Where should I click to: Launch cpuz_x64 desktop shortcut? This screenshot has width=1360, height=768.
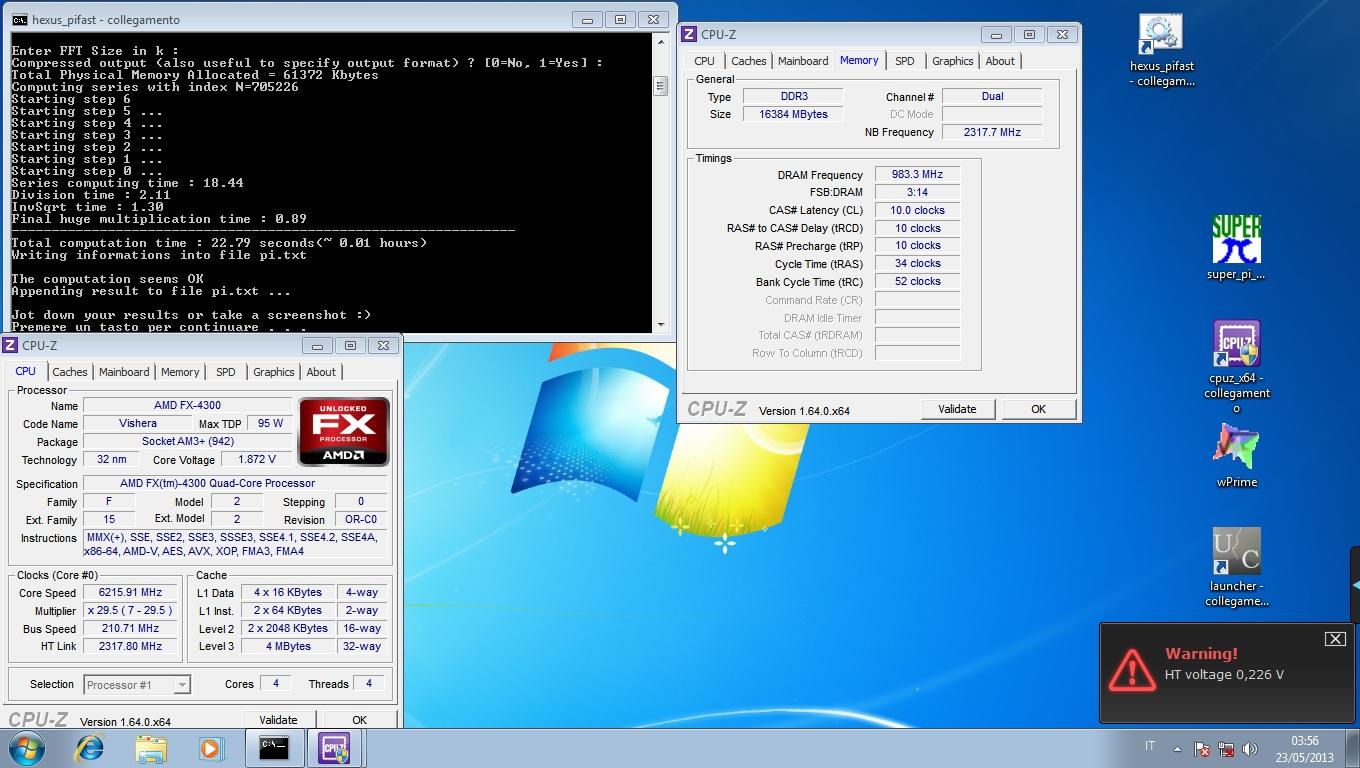tap(1236, 367)
